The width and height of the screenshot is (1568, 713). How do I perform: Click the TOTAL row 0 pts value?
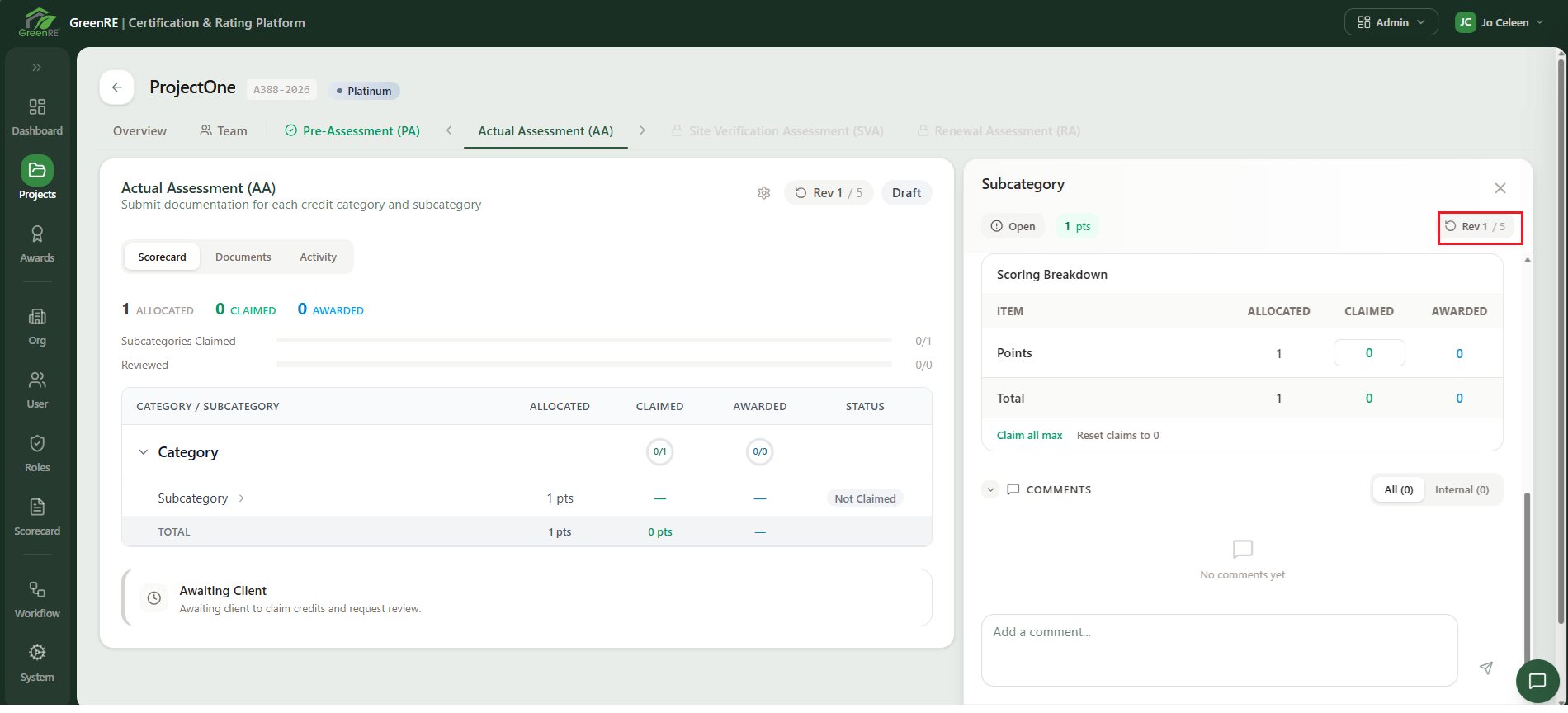[659, 532]
